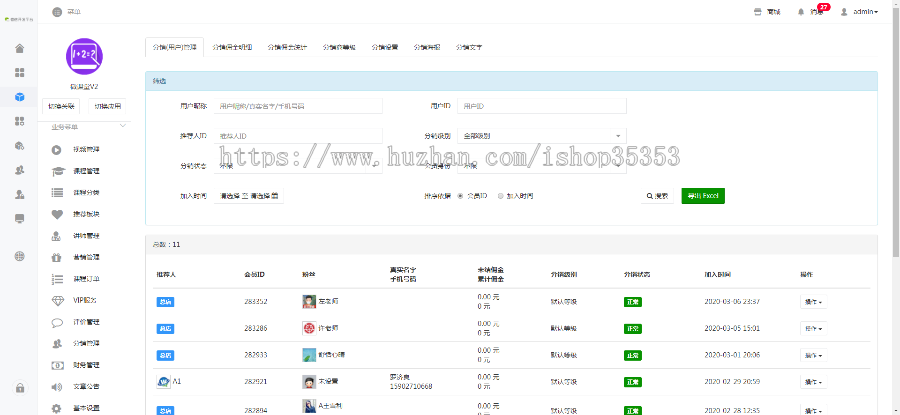900x415 pixels.
Task: Switch to the third tab, commission statistics
Action: tap(287, 48)
